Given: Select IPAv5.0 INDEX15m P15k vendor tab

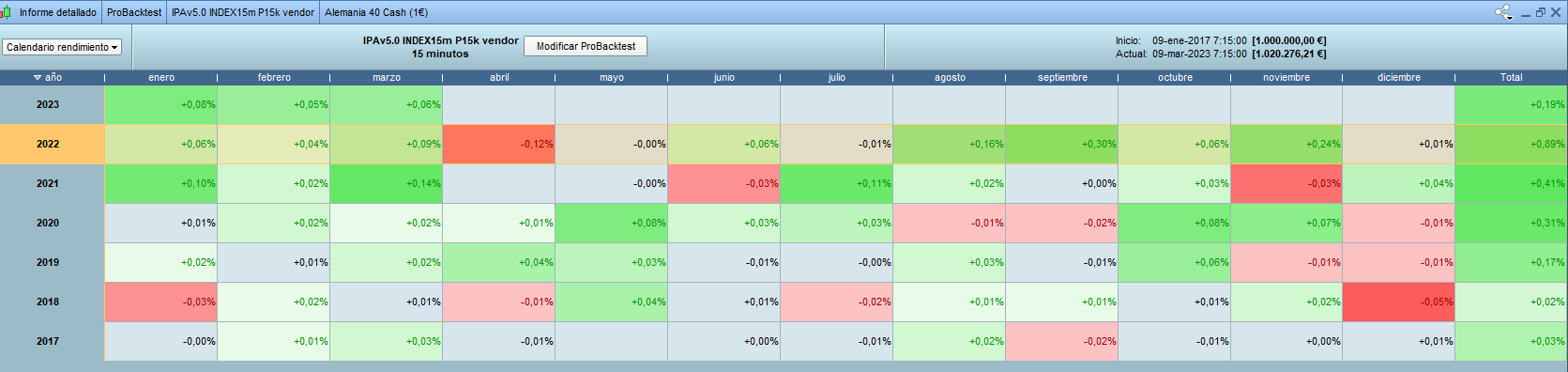Looking at the screenshot, I should pos(243,12).
